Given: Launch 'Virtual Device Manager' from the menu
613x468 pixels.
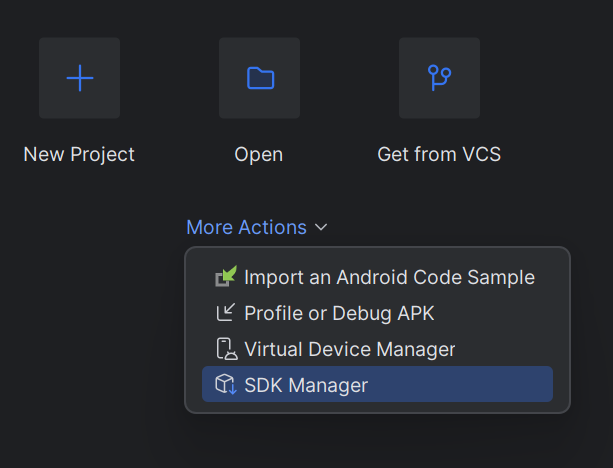Looking at the screenshot, I should click(349, 349).
